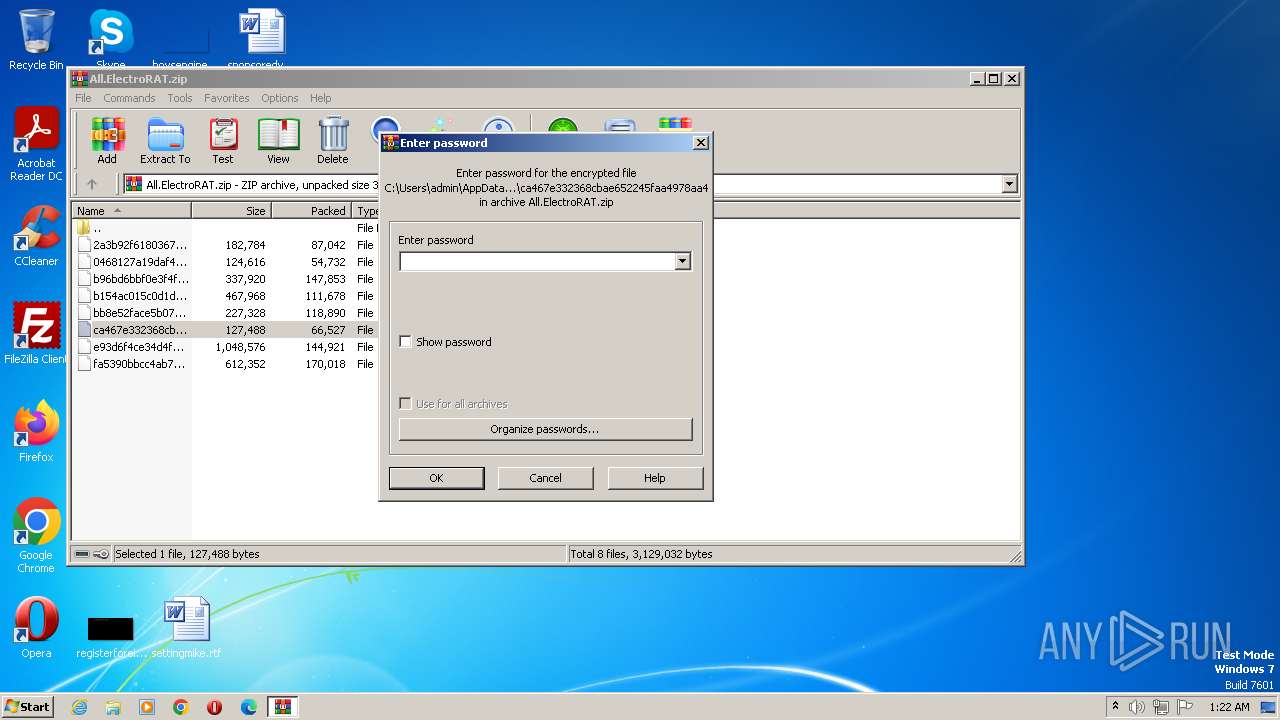Click the Organize passwords button
This screenshot has height=720, width=1280.
tap(545, 429)
